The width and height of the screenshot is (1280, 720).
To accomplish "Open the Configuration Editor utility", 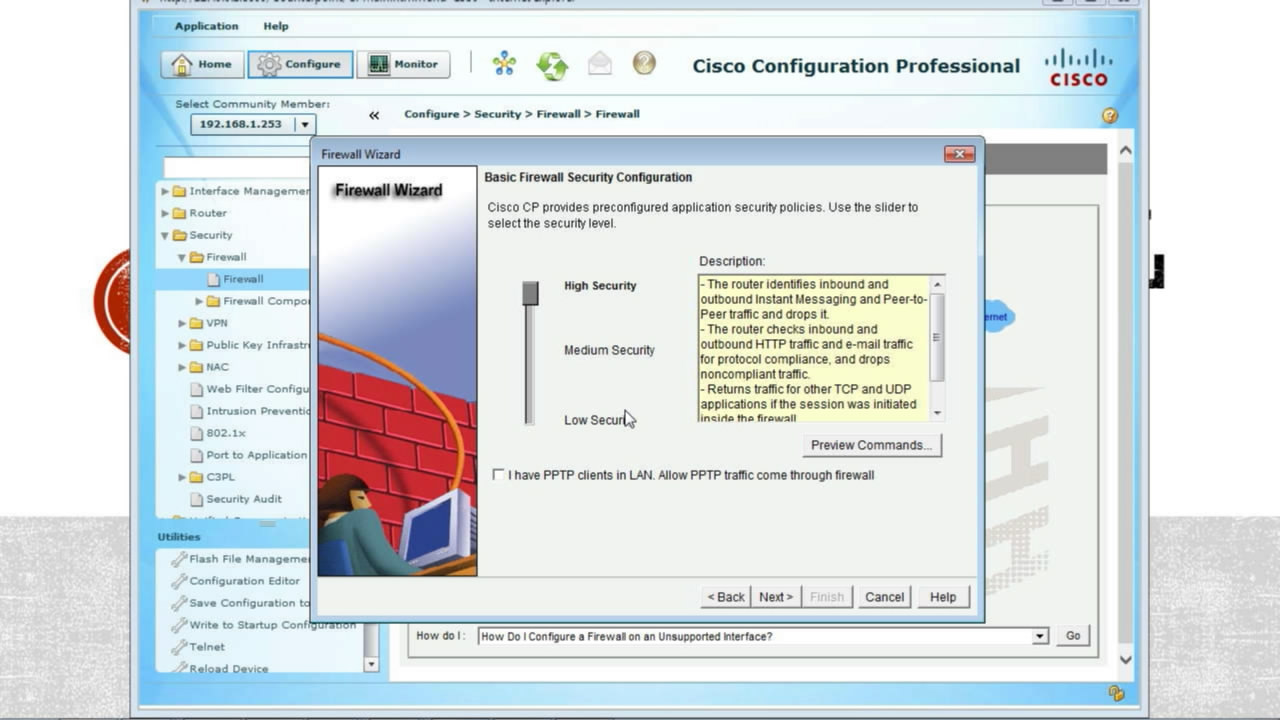I will click(236, 581).
